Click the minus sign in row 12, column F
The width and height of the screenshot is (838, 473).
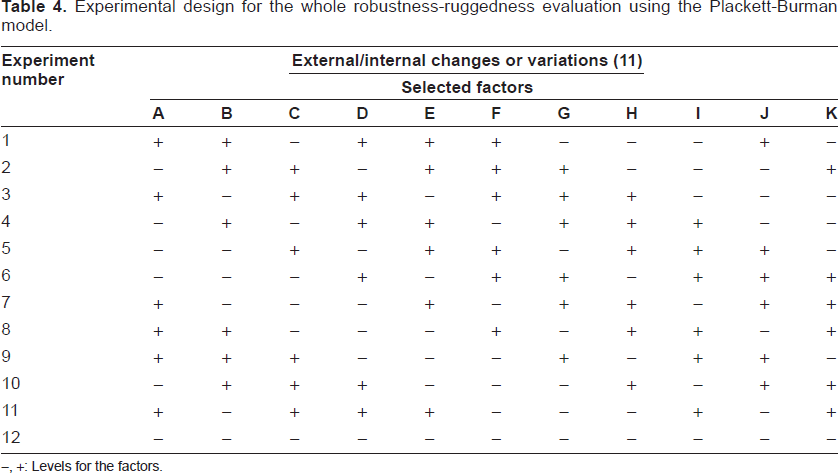coord(496,440)
